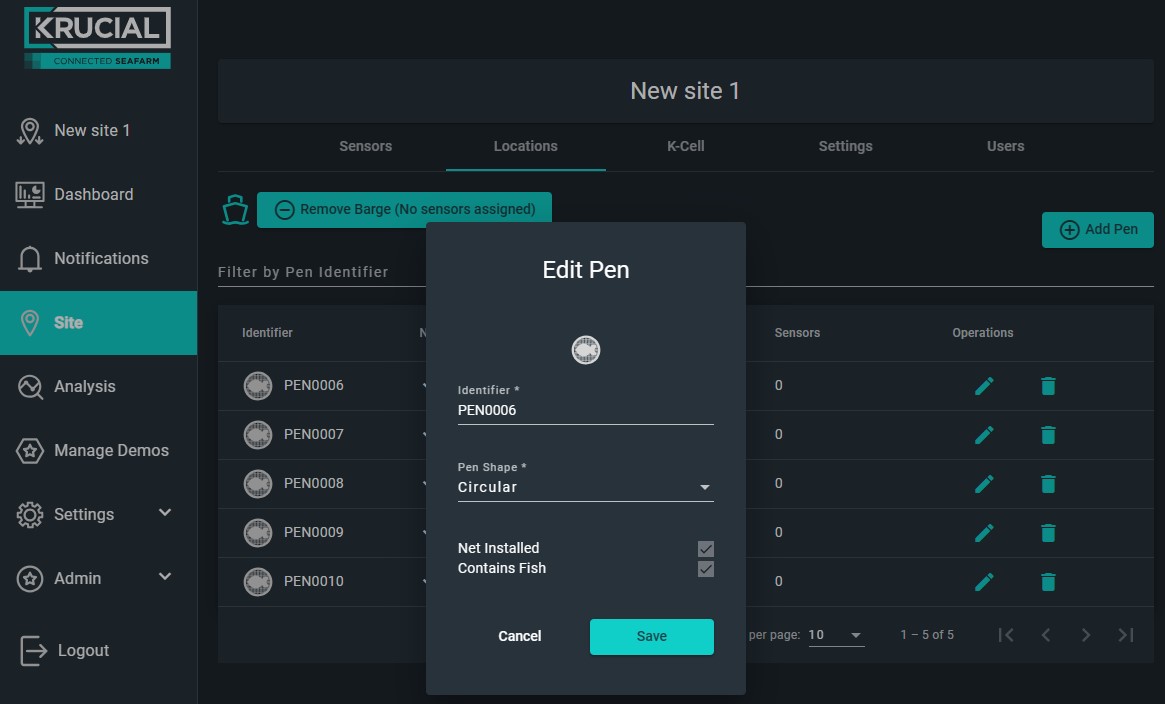
Task: Go to next page of pens
Action: [x=1086, y=635]
